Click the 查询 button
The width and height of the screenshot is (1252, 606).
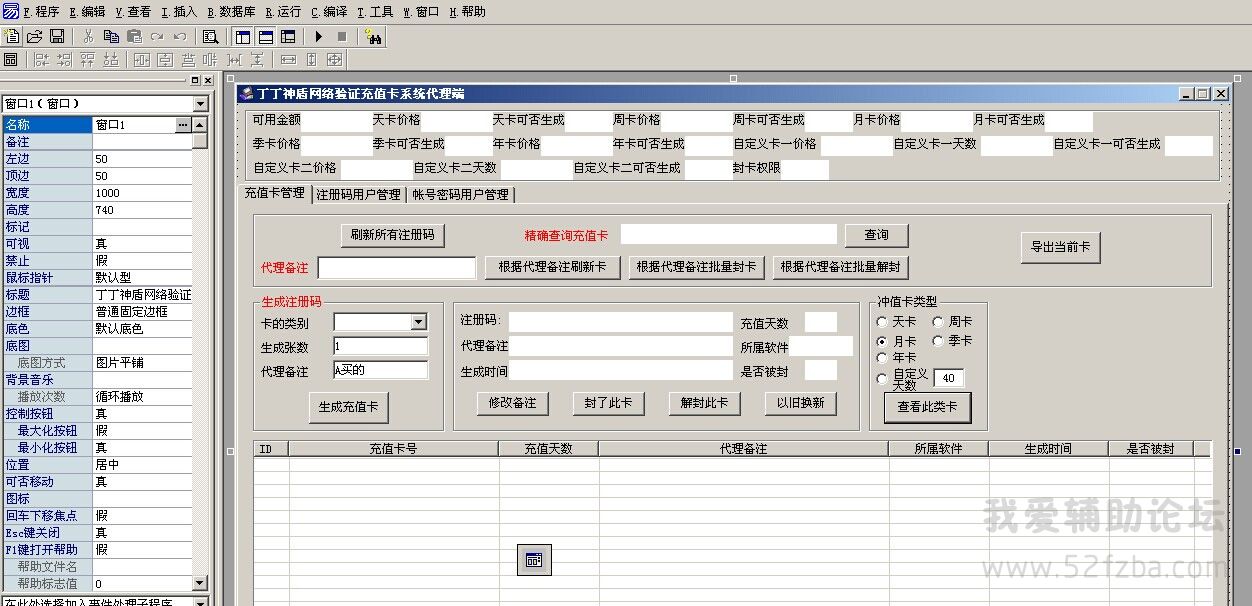pos(877,235)
